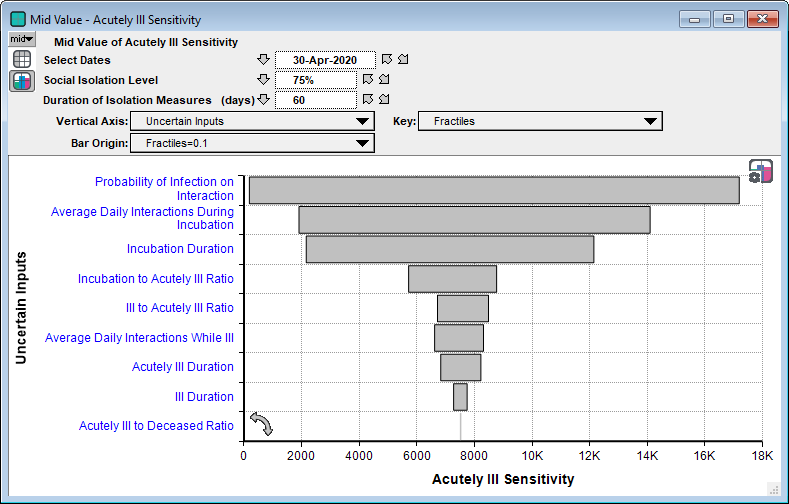
Task: Step to next Duration of Isolation value
Action: pos(384,99)
